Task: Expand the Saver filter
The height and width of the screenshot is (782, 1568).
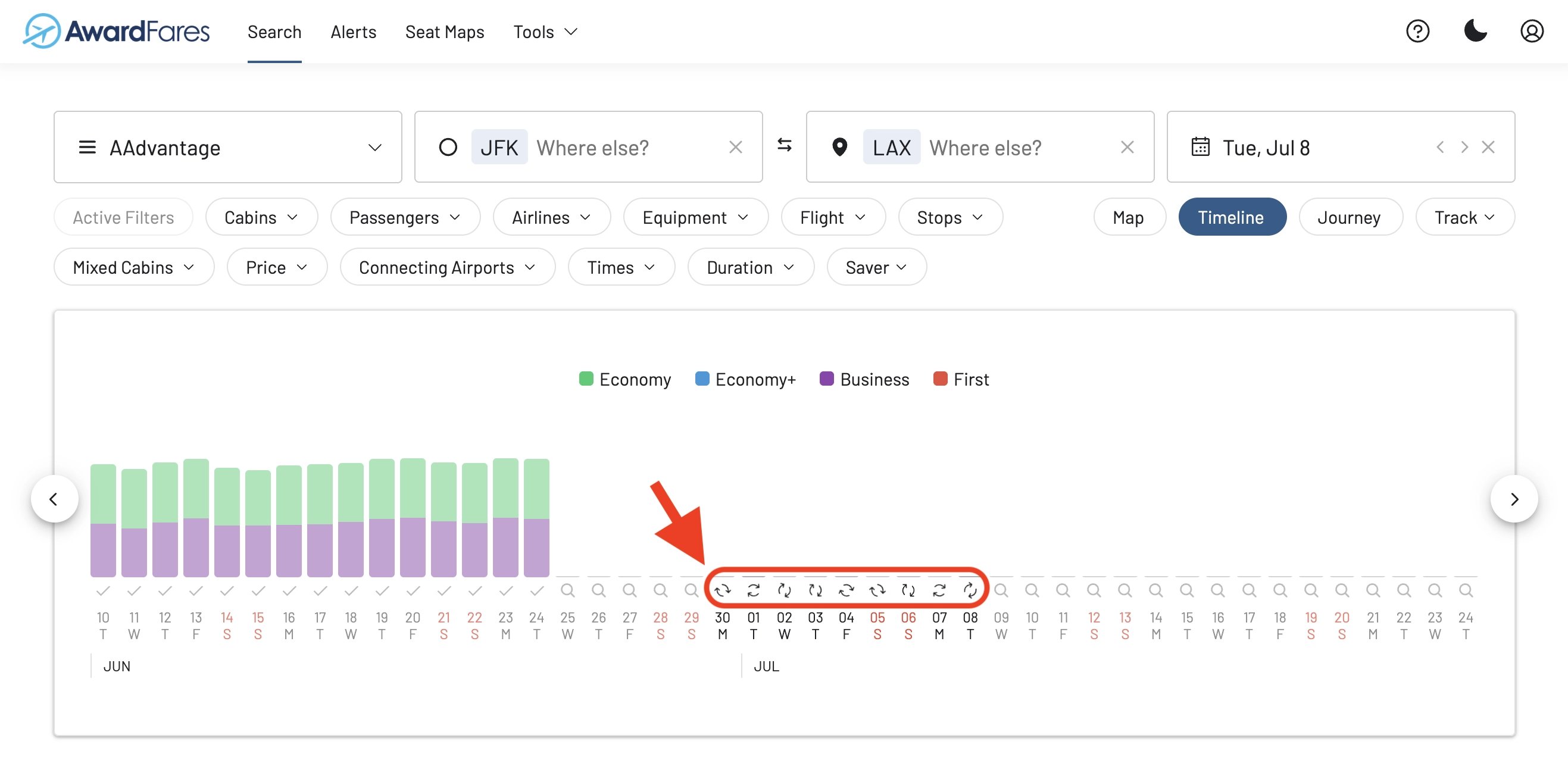Action: (876, 267)
